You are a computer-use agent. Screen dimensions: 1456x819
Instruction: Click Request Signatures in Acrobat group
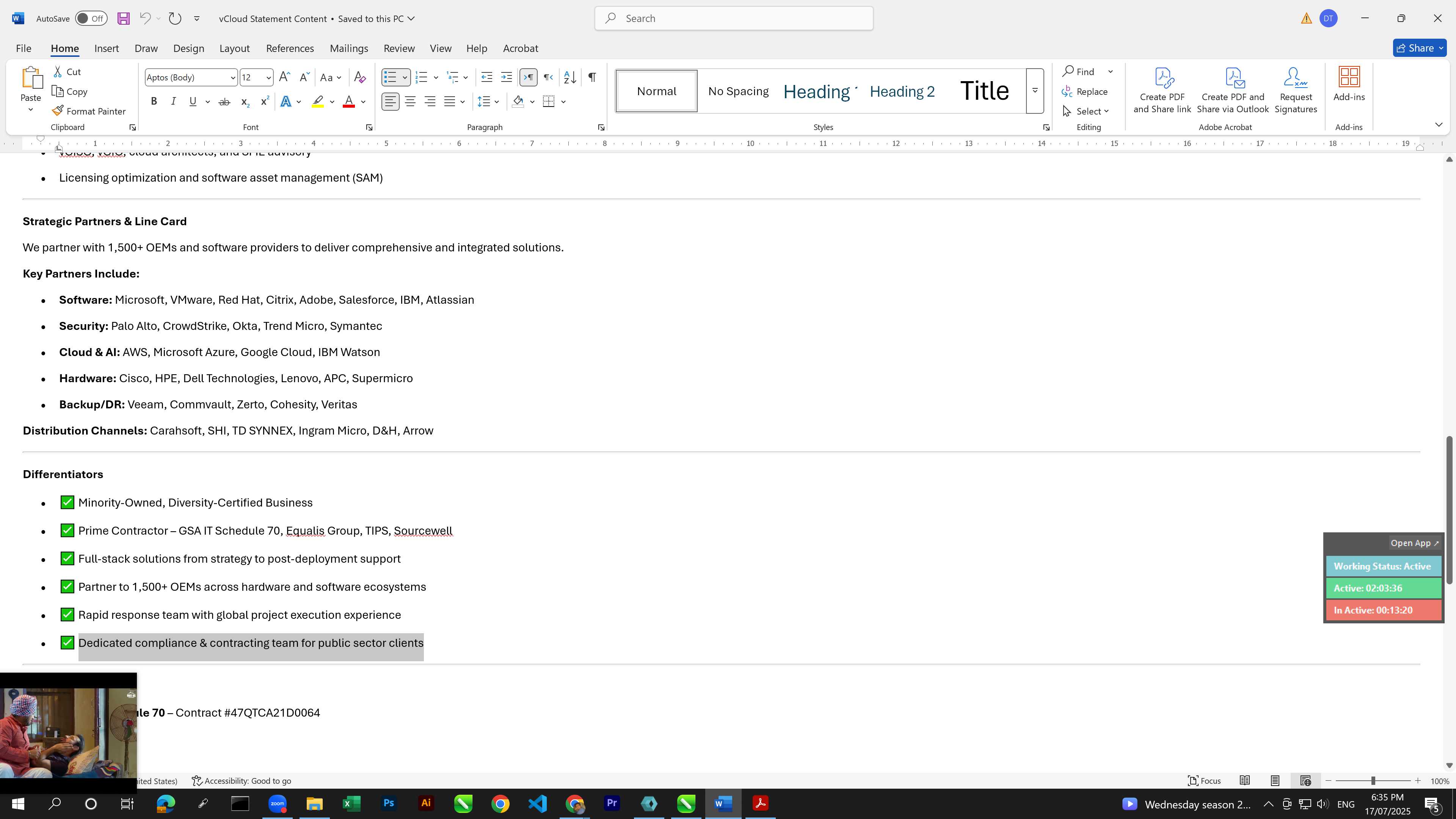tap(1296, 91)
